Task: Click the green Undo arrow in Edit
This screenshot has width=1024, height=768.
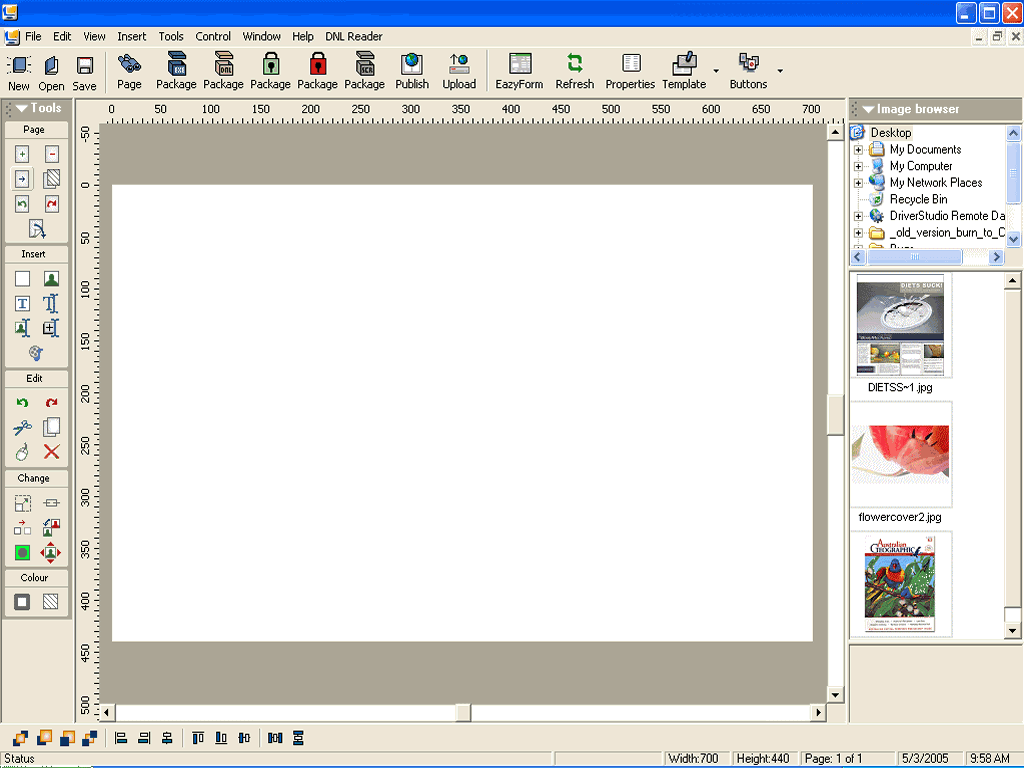Action: coord(22,403)
